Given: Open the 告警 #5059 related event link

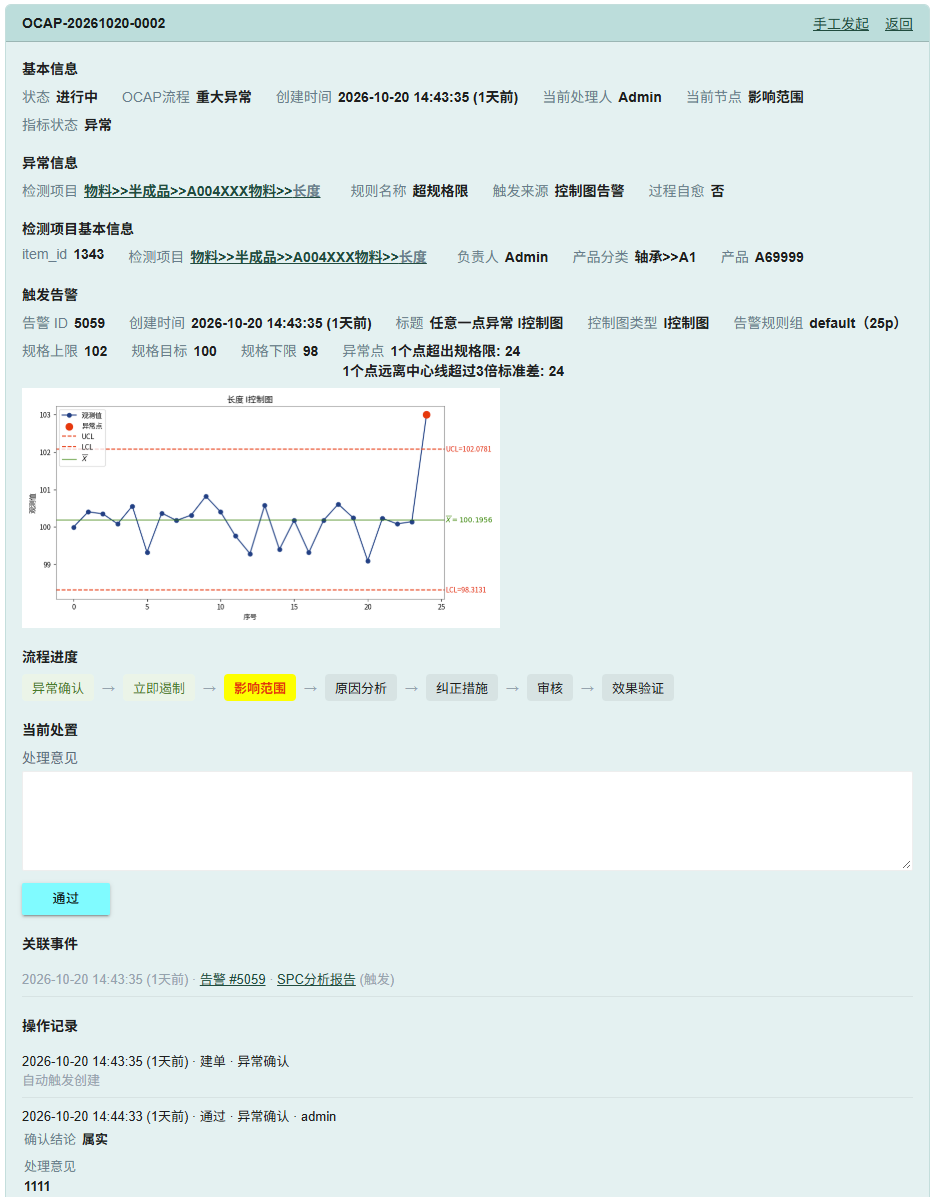Looking at the screenshot, I should pos(233,979).
